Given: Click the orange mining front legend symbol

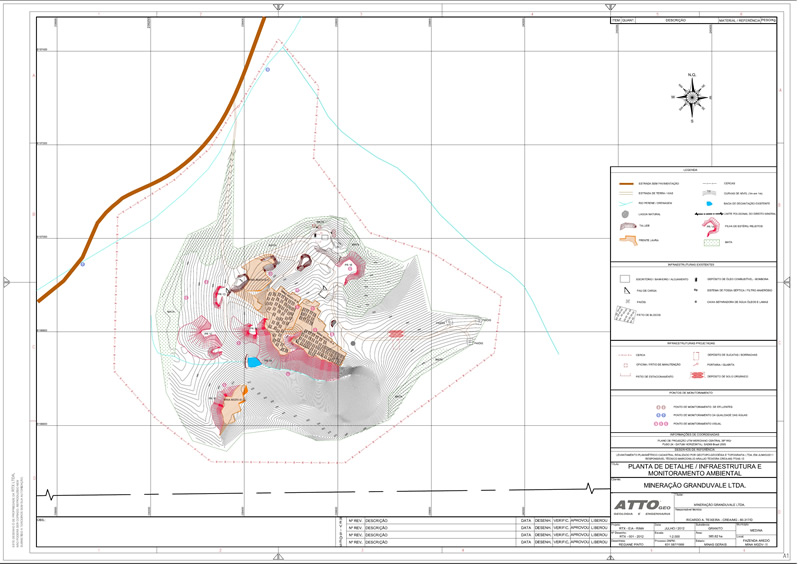Looking at the screenshot, I should point(628,241).
